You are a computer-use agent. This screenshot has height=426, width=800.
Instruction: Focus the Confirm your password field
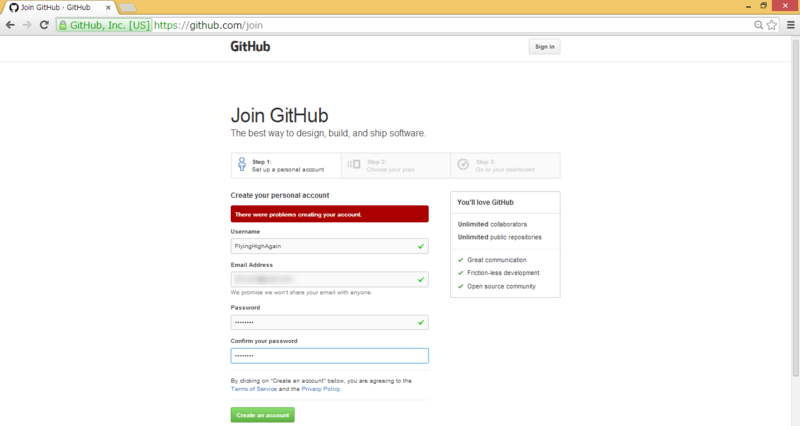click(x=330, y=356)
